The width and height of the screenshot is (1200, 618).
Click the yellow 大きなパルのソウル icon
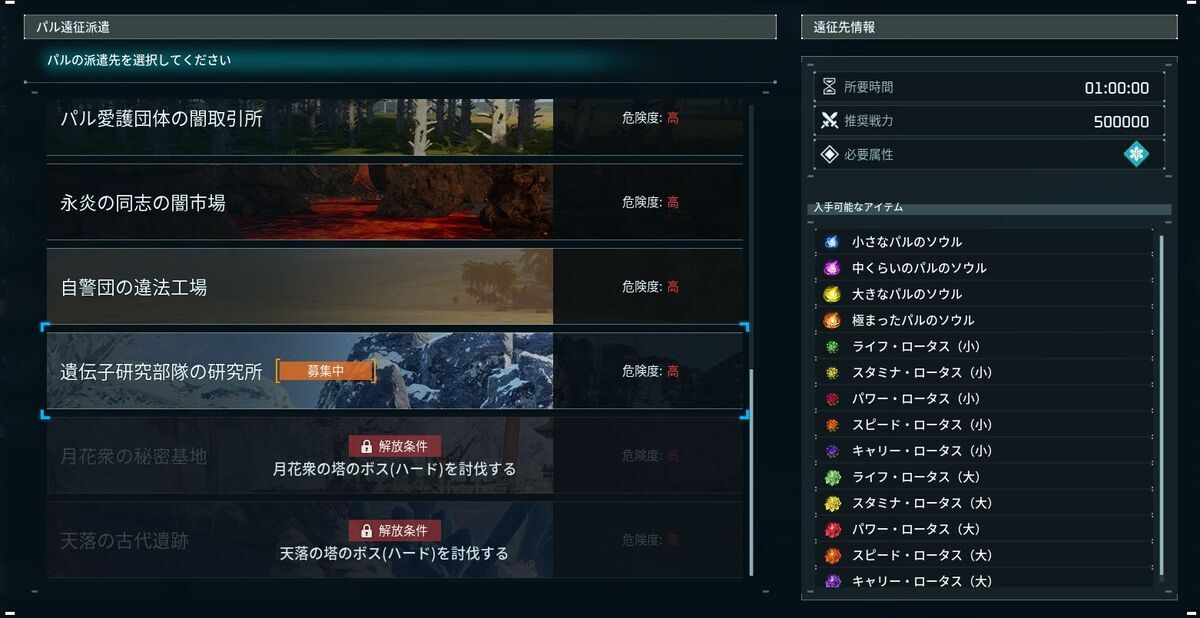[831, 294]
